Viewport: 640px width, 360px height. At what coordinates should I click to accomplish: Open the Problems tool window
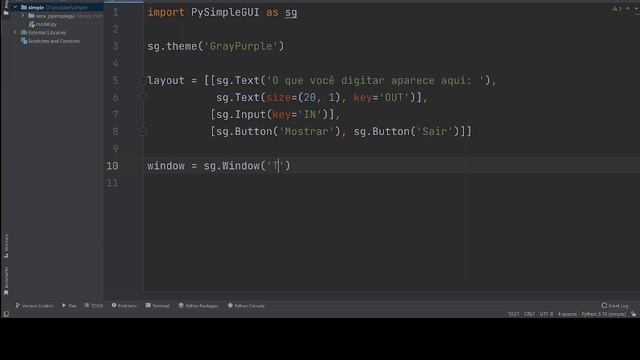tap(124, 306)
